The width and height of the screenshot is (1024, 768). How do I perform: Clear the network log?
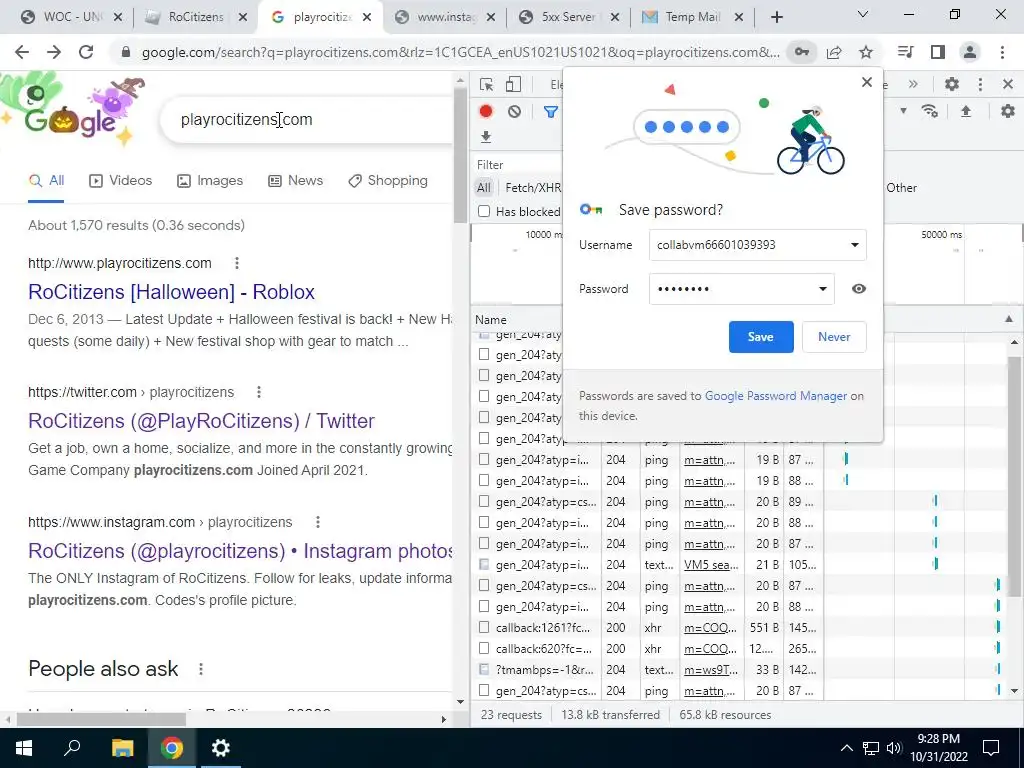515,112
